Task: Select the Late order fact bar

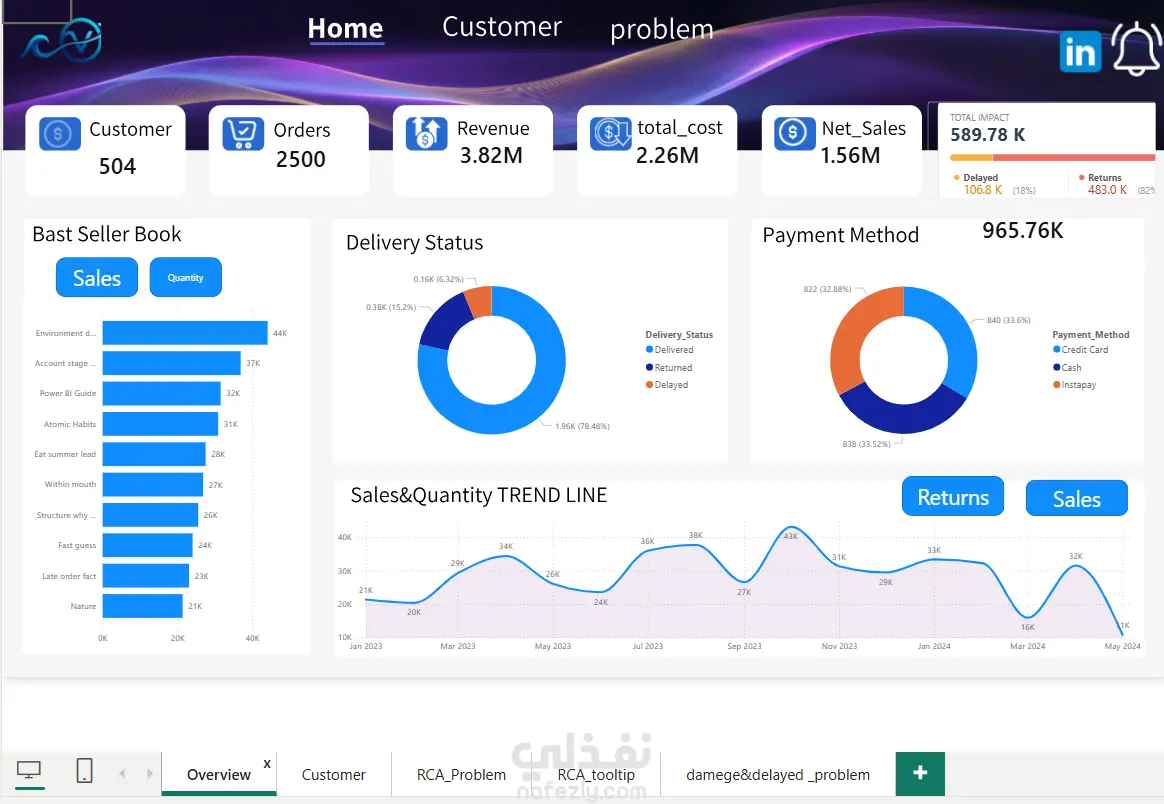Action: pyautogui.click(x=146, y=575)
